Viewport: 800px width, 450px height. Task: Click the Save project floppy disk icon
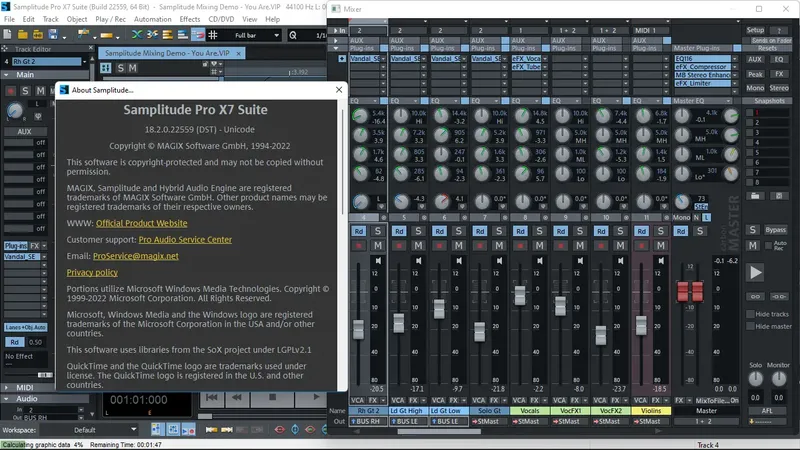coord(53,35)
